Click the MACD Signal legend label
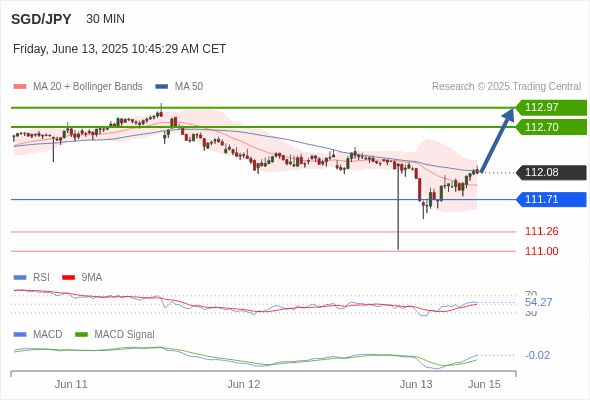Viewport: 590px width, 400px height. pos(125,335)
